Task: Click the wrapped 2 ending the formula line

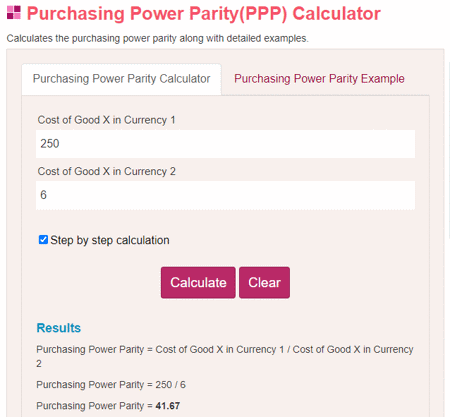Action: [39, 364]
